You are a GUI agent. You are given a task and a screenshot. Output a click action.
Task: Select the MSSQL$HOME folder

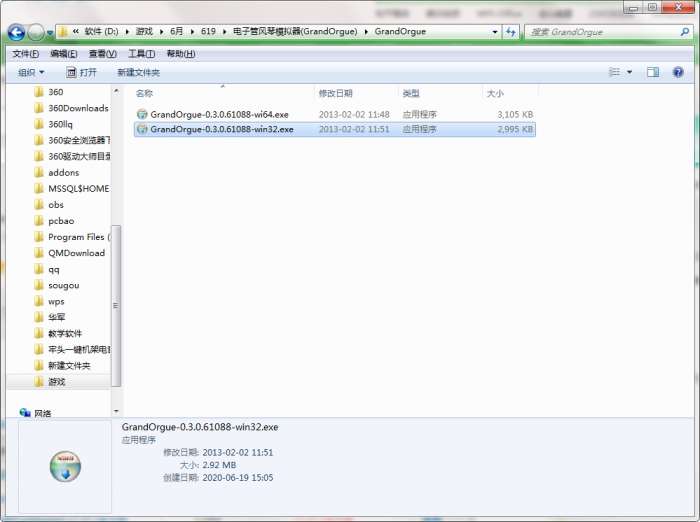tap(79, 188)
